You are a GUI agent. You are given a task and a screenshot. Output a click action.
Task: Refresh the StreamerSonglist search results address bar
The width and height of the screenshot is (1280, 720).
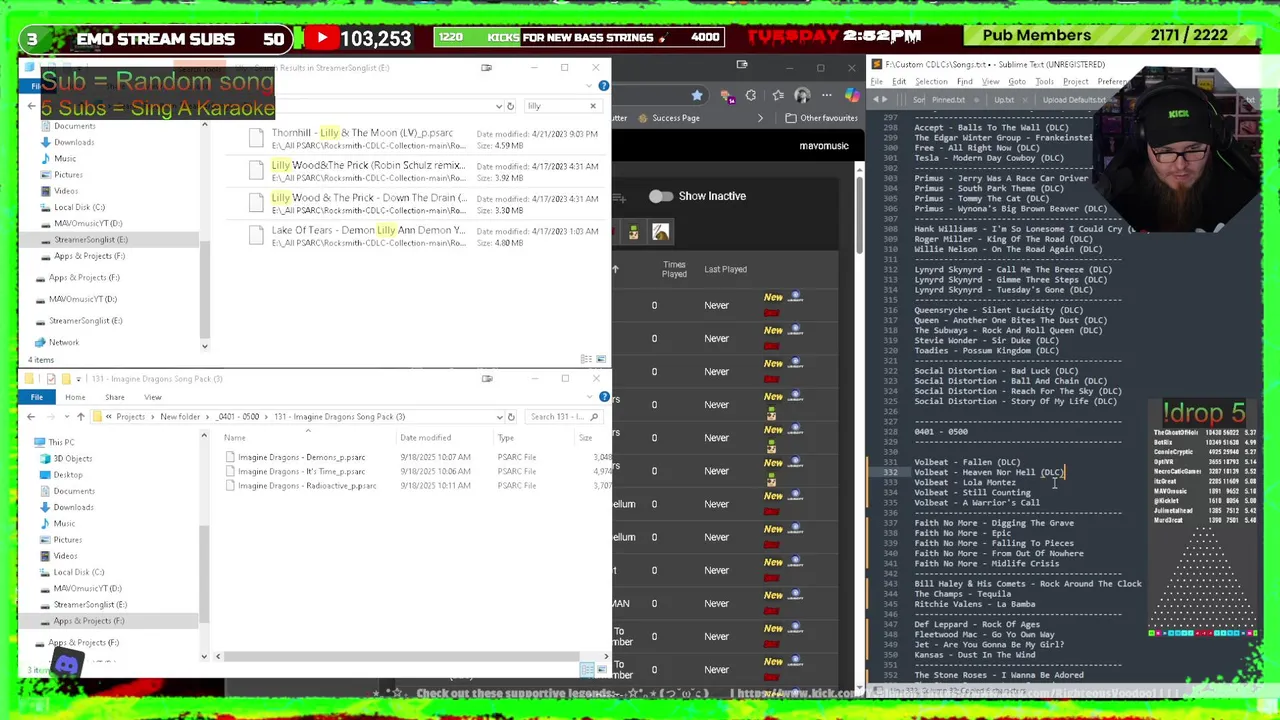(510, 106)
